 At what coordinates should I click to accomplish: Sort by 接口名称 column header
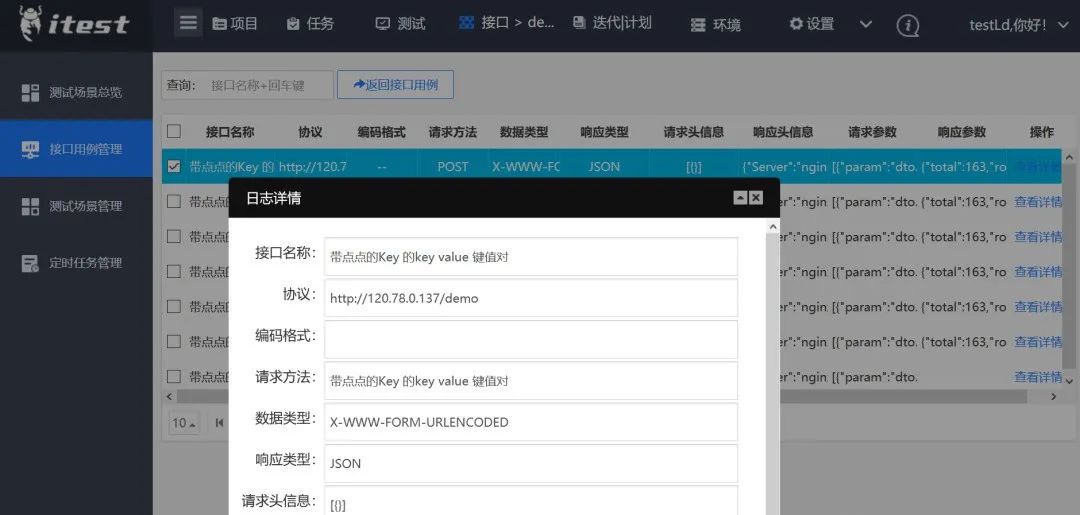230,132
